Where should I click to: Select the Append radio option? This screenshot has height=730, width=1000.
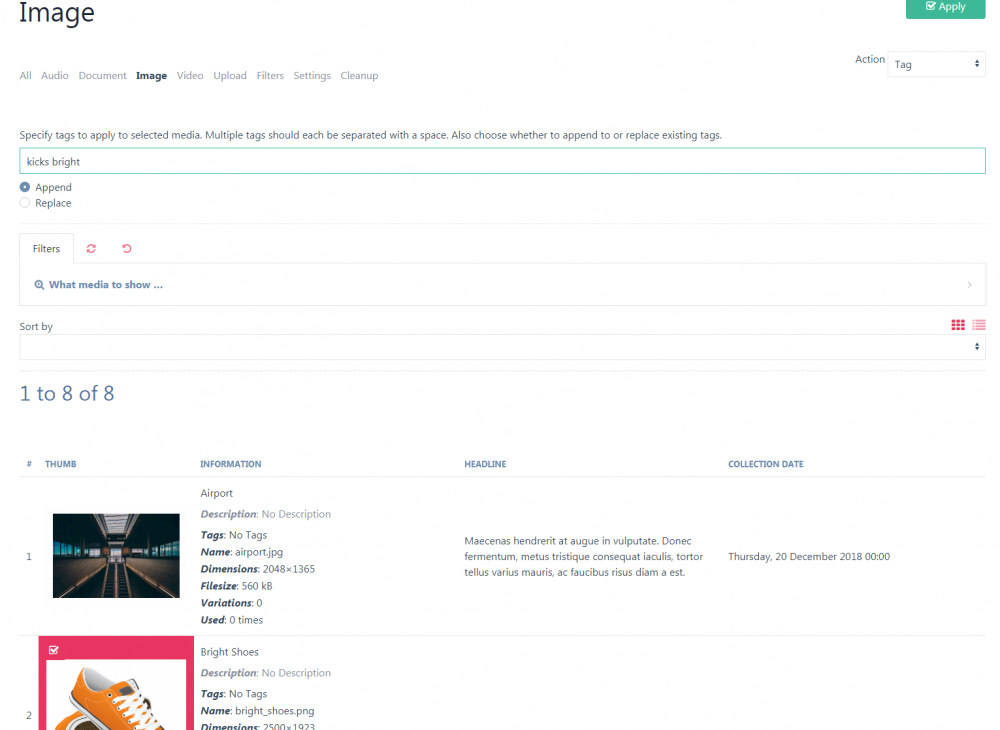(x=24, y=186)
